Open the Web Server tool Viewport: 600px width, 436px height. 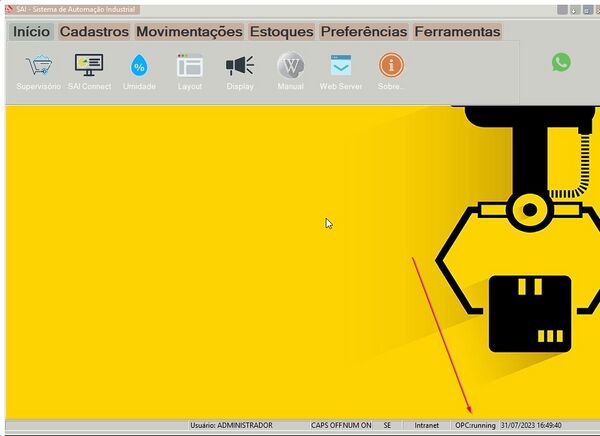(341, 67)
